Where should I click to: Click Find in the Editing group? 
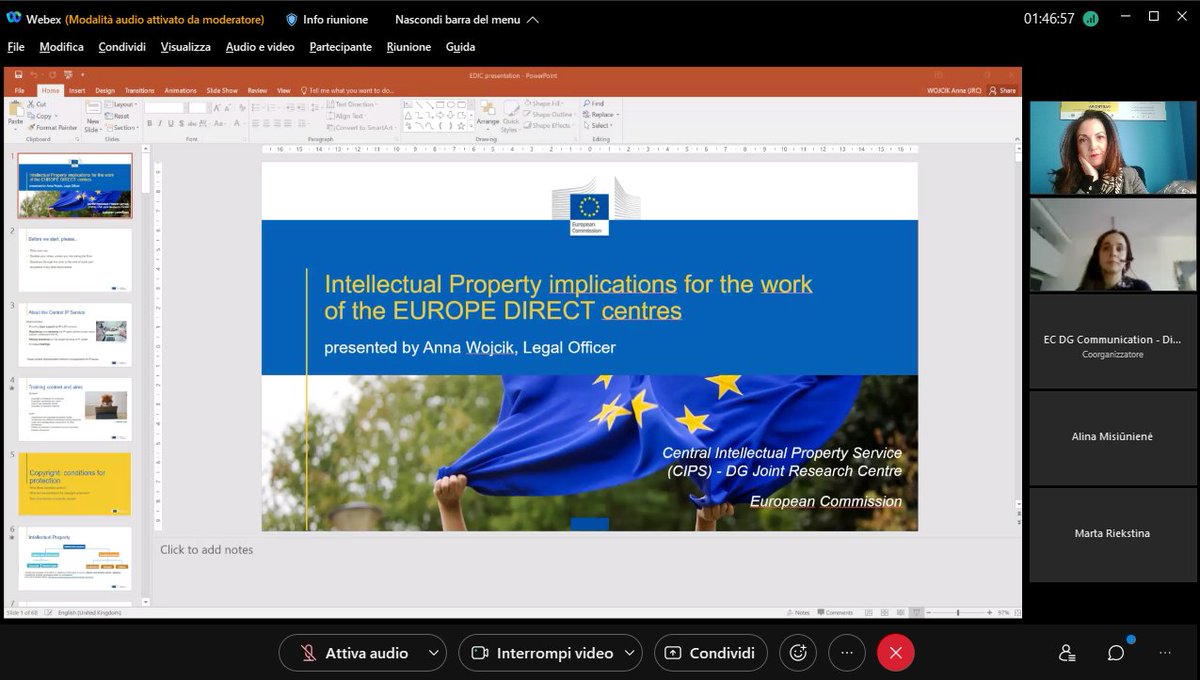[x=593, y=104]
